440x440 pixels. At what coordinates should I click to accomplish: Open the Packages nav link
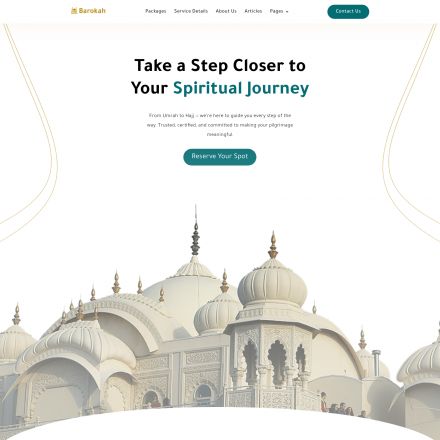click(x=156, y=11)
